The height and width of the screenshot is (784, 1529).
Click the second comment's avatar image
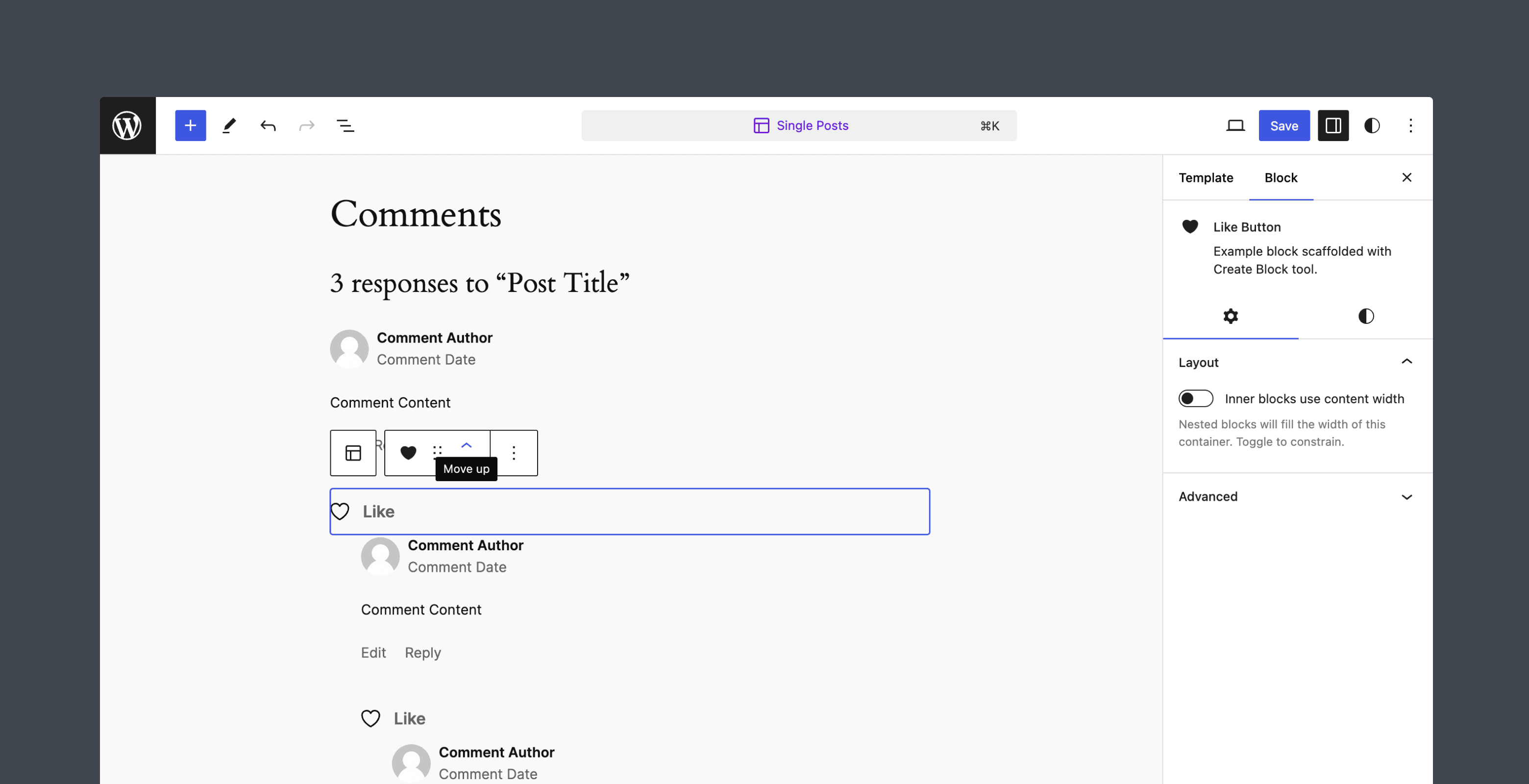(x=380, y=556)
